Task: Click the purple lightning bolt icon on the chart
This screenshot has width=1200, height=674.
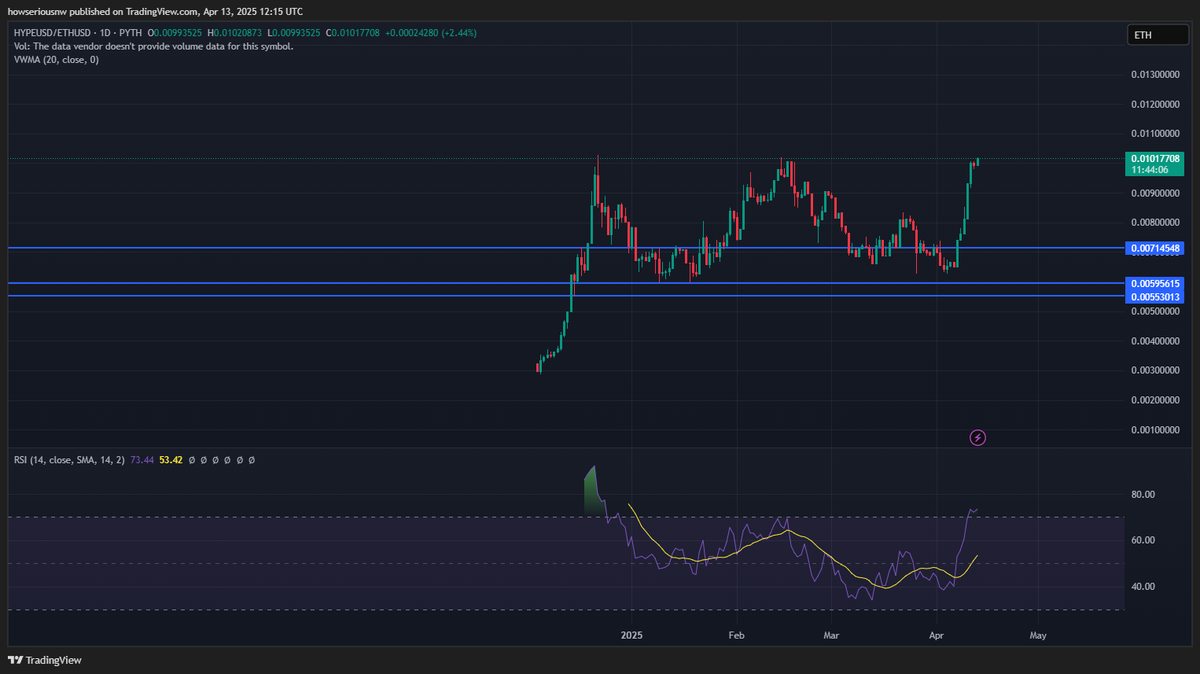Action: [977, 437]
